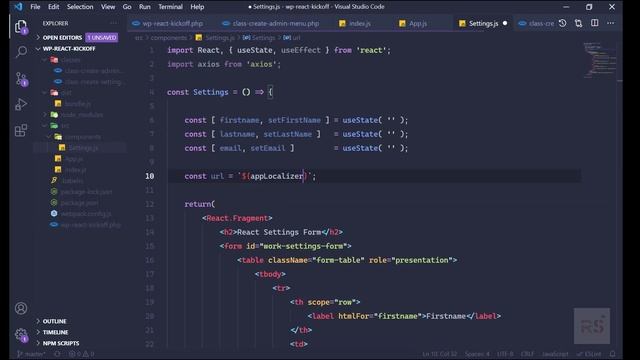Click the line and column indicator in status bar
Screen dimensions: 640x360
[440, 354]
